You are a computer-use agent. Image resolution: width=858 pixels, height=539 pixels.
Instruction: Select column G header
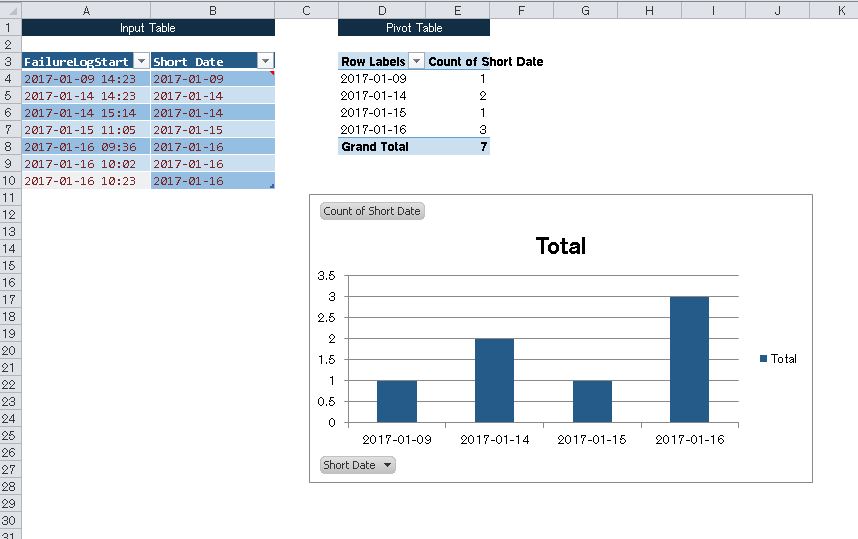click(585, 10)
